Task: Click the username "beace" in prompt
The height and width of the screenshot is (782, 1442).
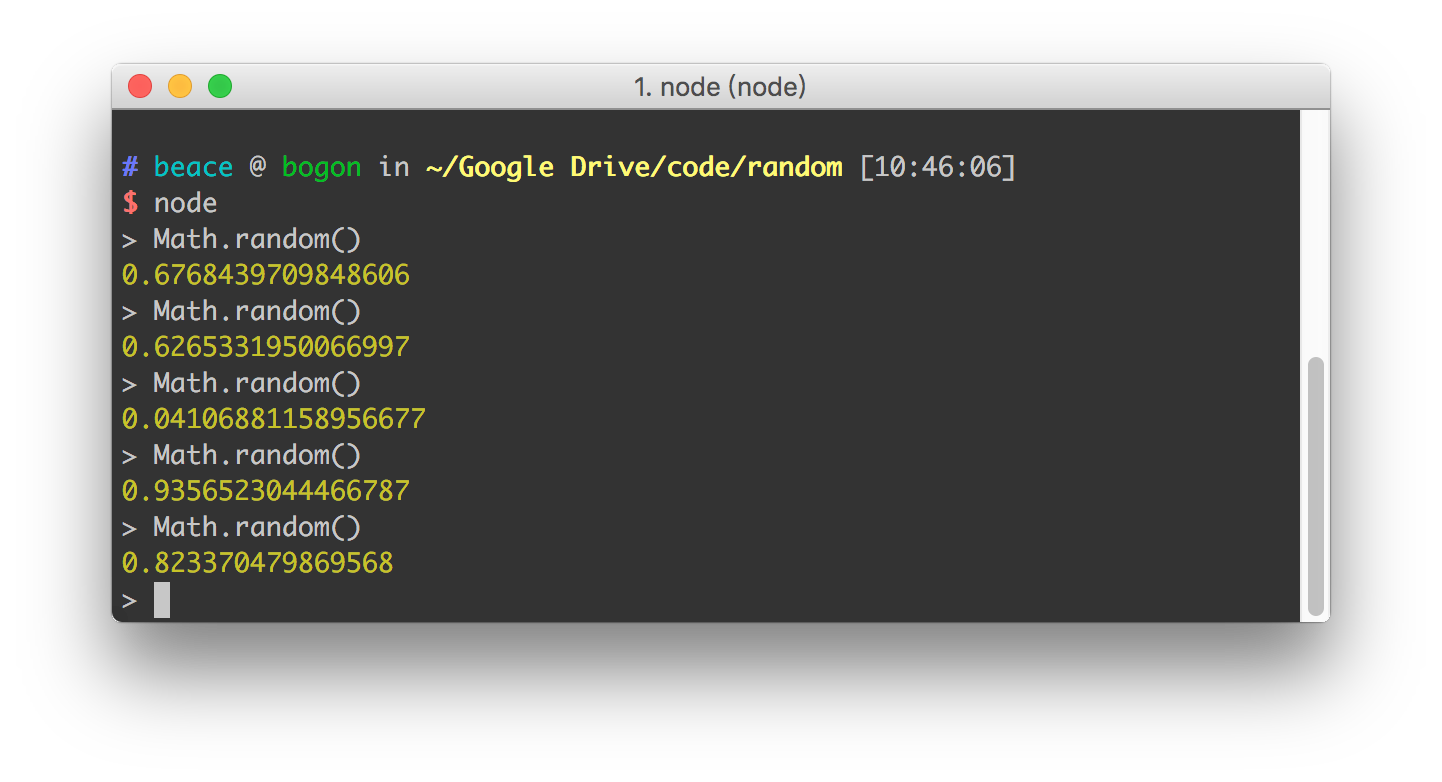Action: tap(194, 167)
